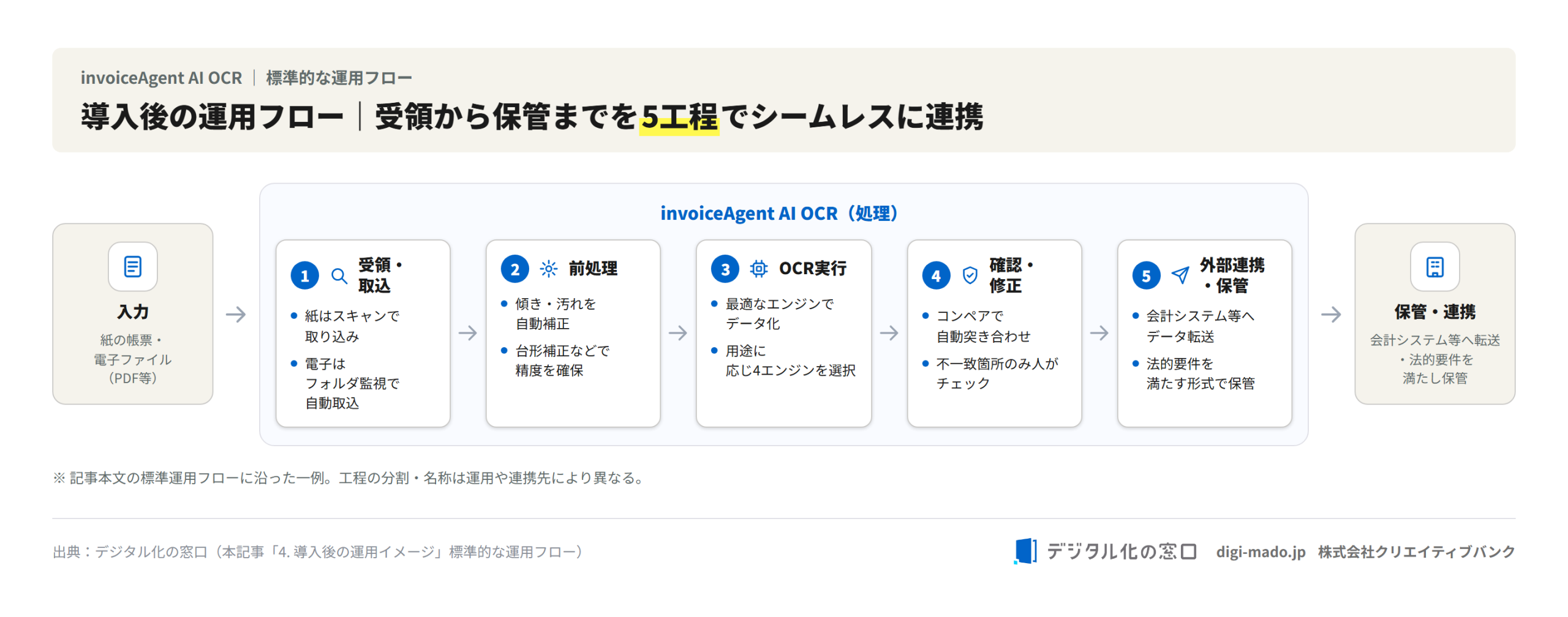Click the 受領・取込 step title
The height and width of the screenshot is (617, 1568).
(380, 275)
